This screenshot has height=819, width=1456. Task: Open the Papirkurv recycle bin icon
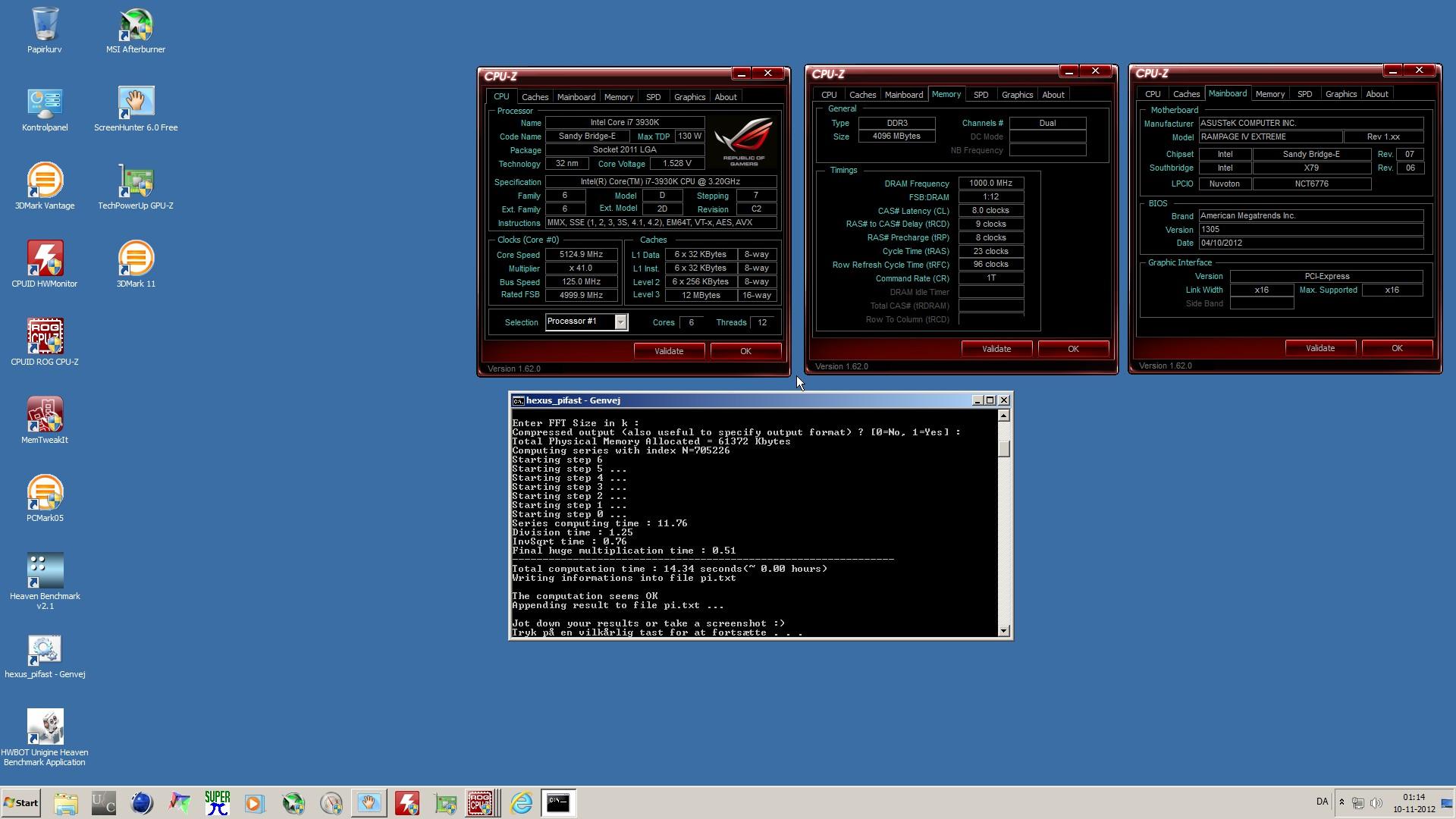(44, 30)
